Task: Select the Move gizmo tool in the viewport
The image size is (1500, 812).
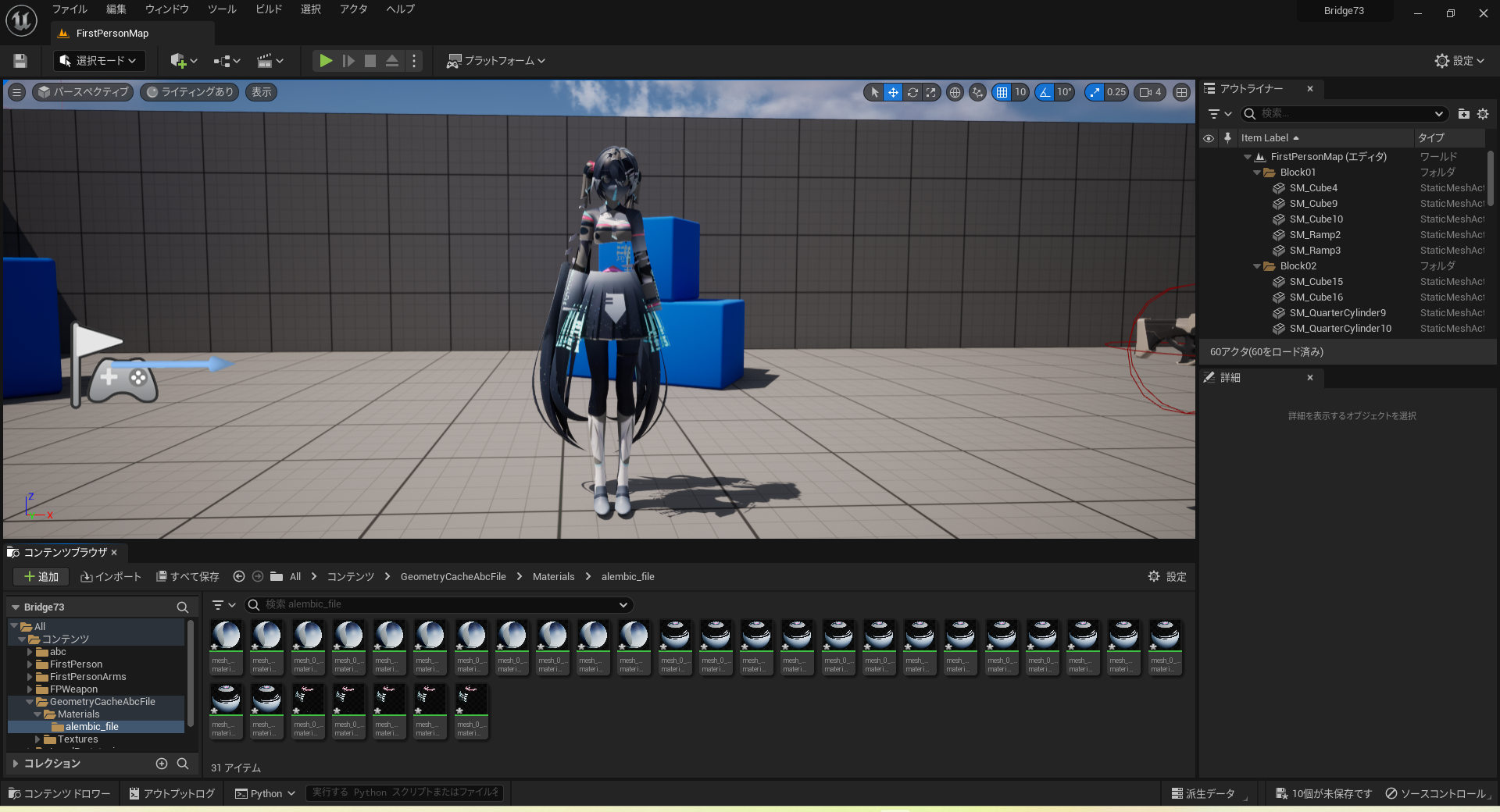Action: click(893, 92)
